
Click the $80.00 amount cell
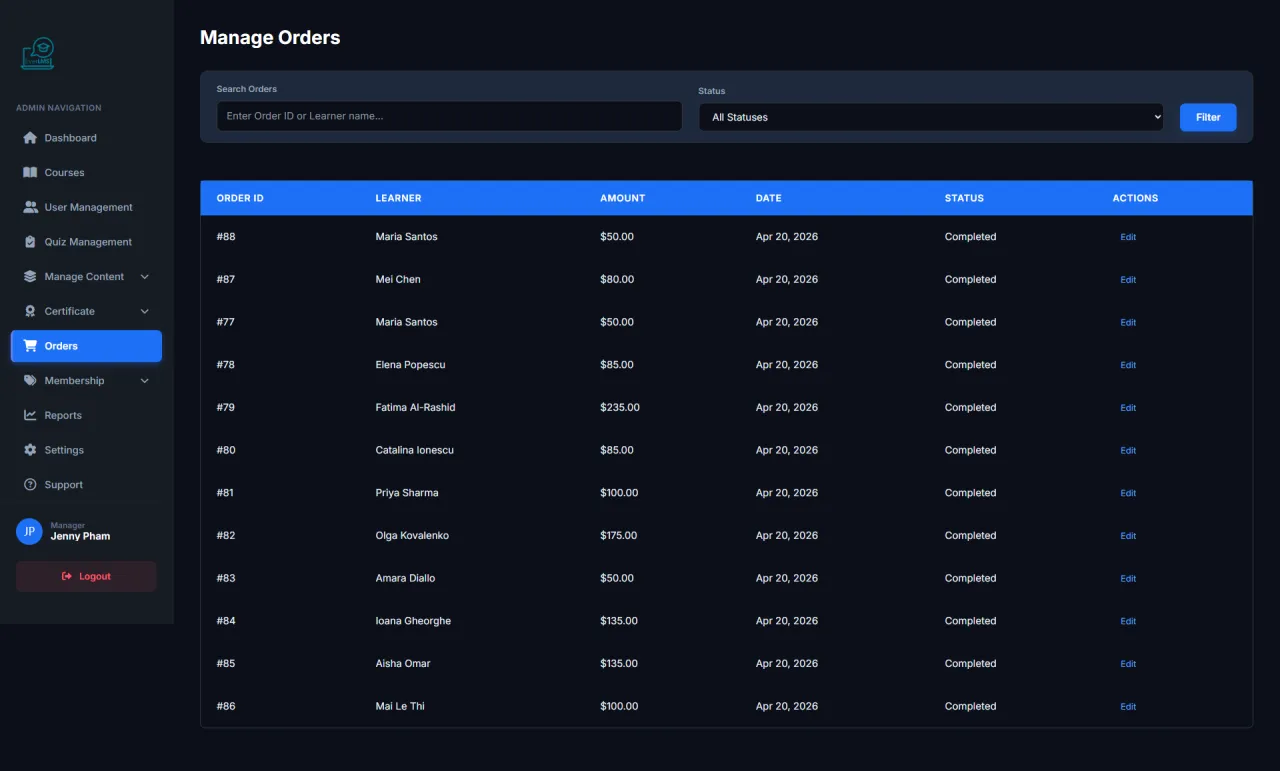(617, 280)
